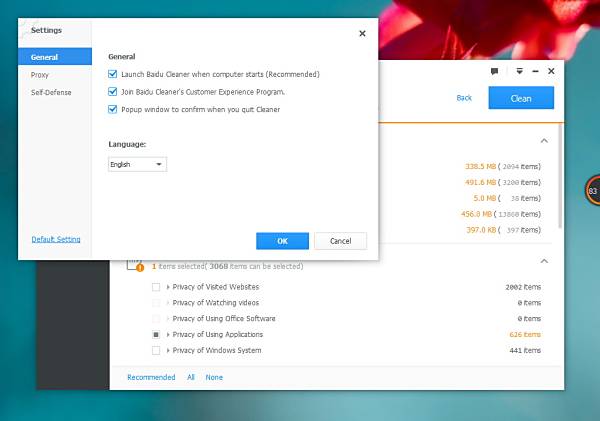Click the 456.0 MB size entry
Screen dimensions: 600x421
click(x=476, y=214)
